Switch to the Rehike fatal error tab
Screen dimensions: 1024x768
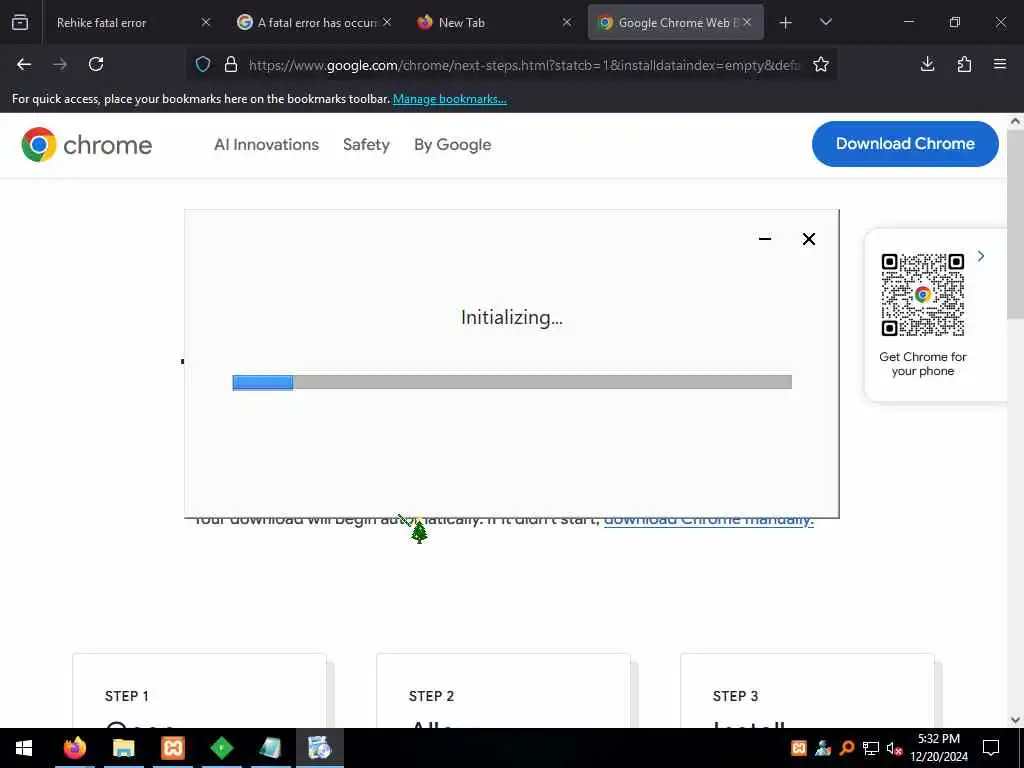(x=101, y=23)
